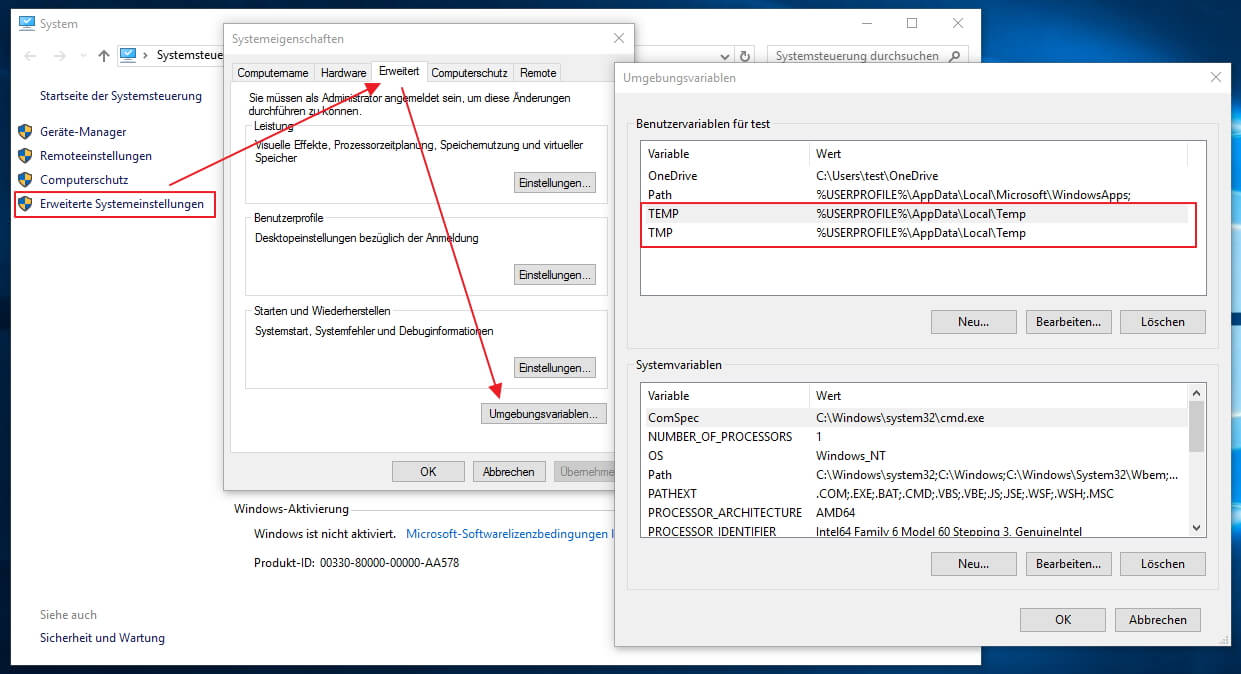Click Abbrechen in Umgebungsvariablen dialog
Screen dimensions: 1241x674
[1158, 619]
